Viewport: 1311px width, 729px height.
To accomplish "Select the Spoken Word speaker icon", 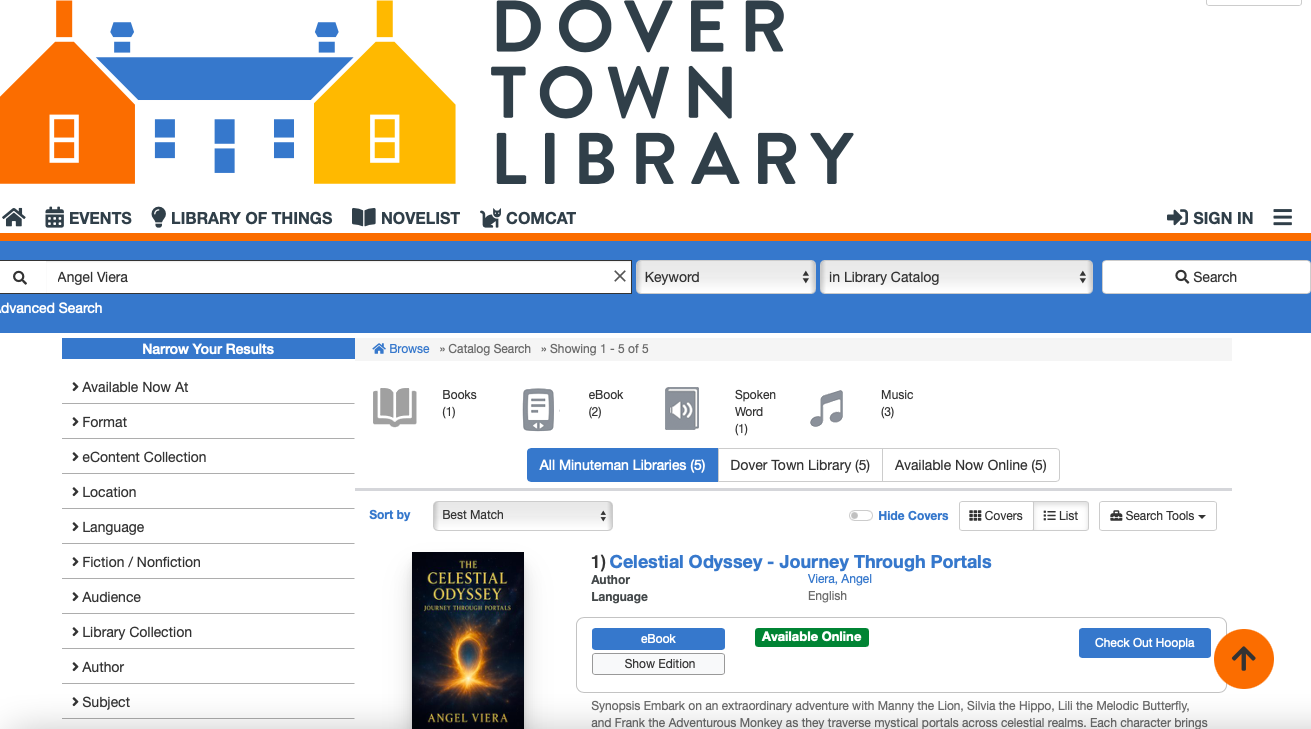I will click(x=682, y=409).
